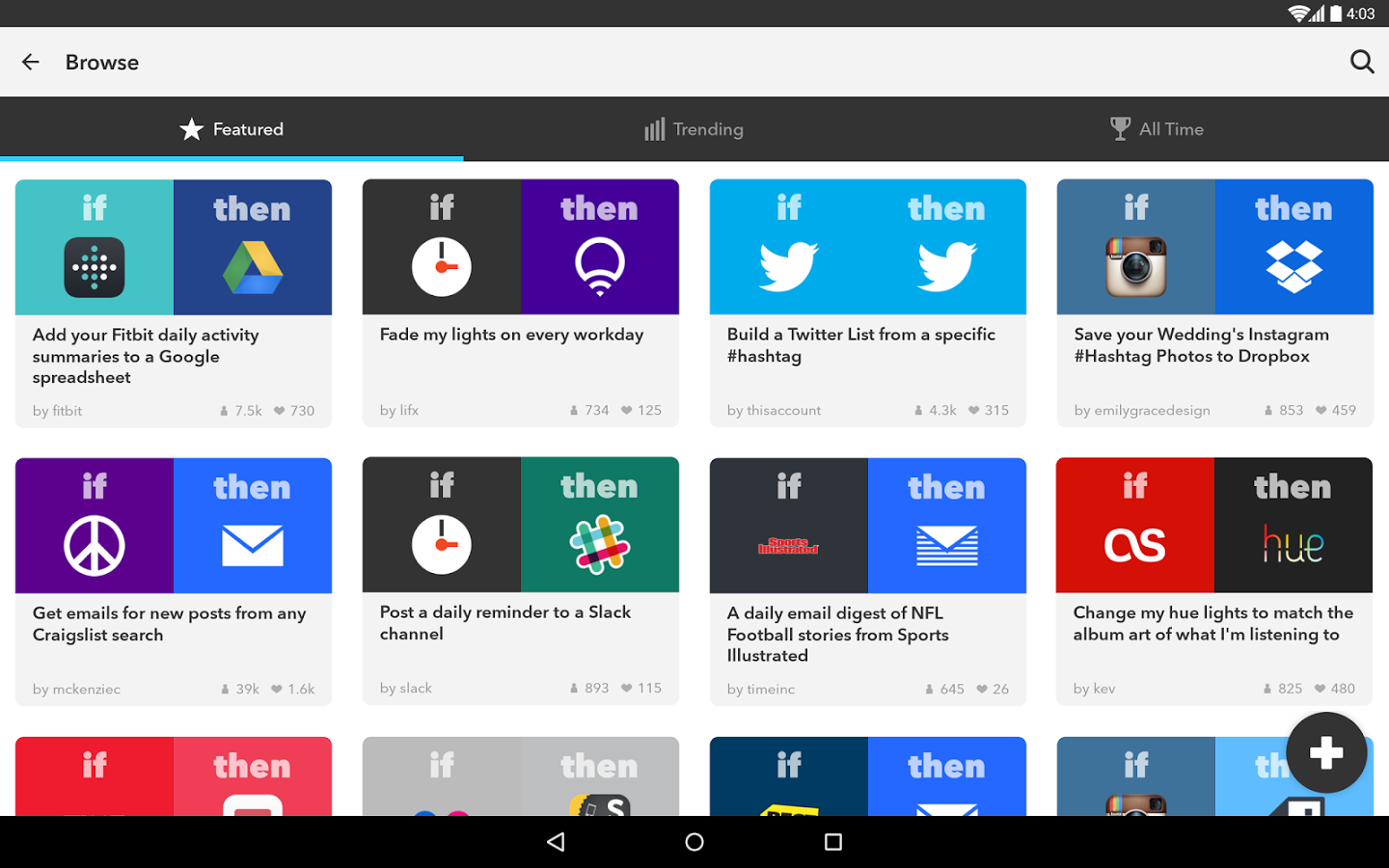
Task: Tap the 315 favorites heart count
Action: click(989, 410)
